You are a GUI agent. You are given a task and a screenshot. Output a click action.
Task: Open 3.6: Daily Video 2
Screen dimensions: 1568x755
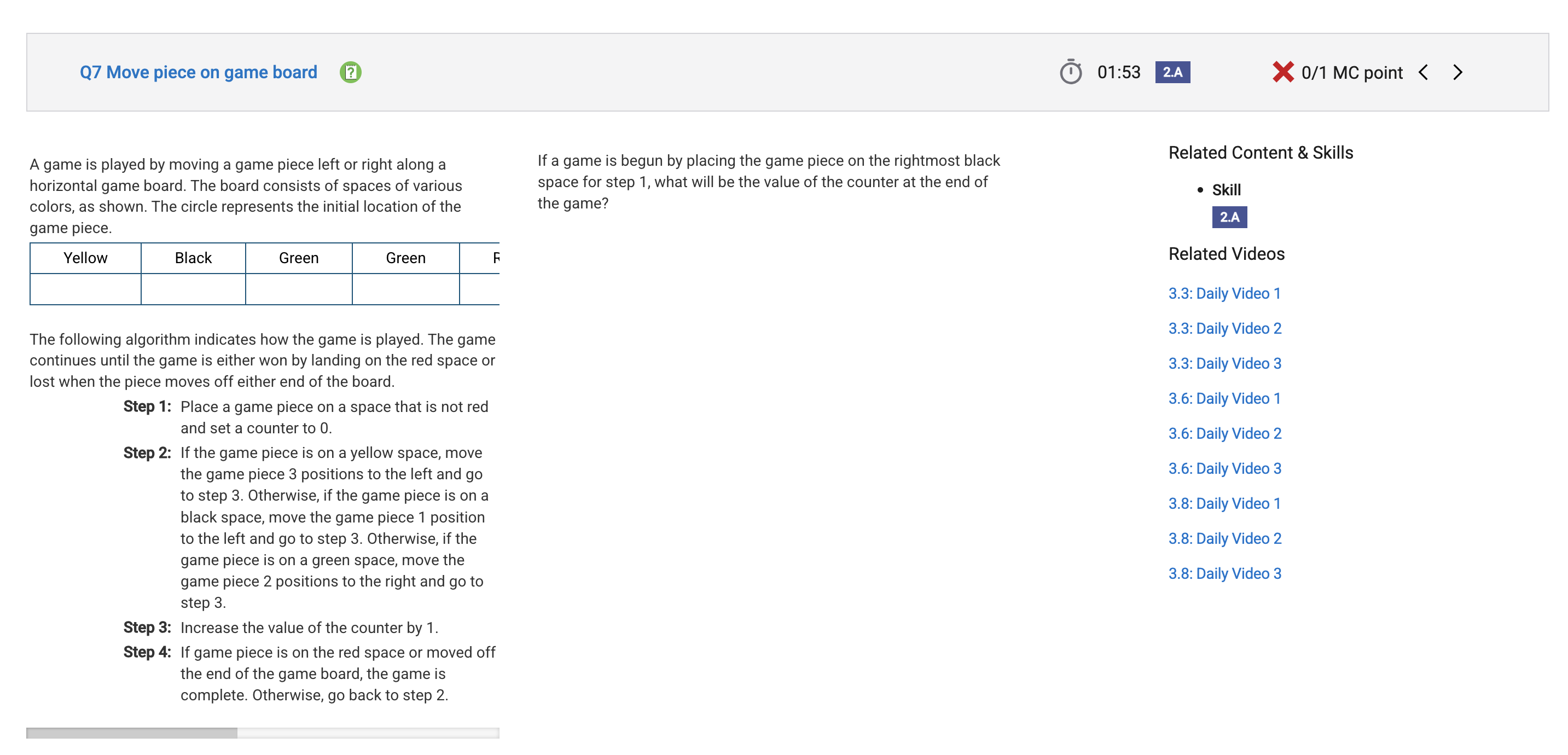coord(1225,433)
